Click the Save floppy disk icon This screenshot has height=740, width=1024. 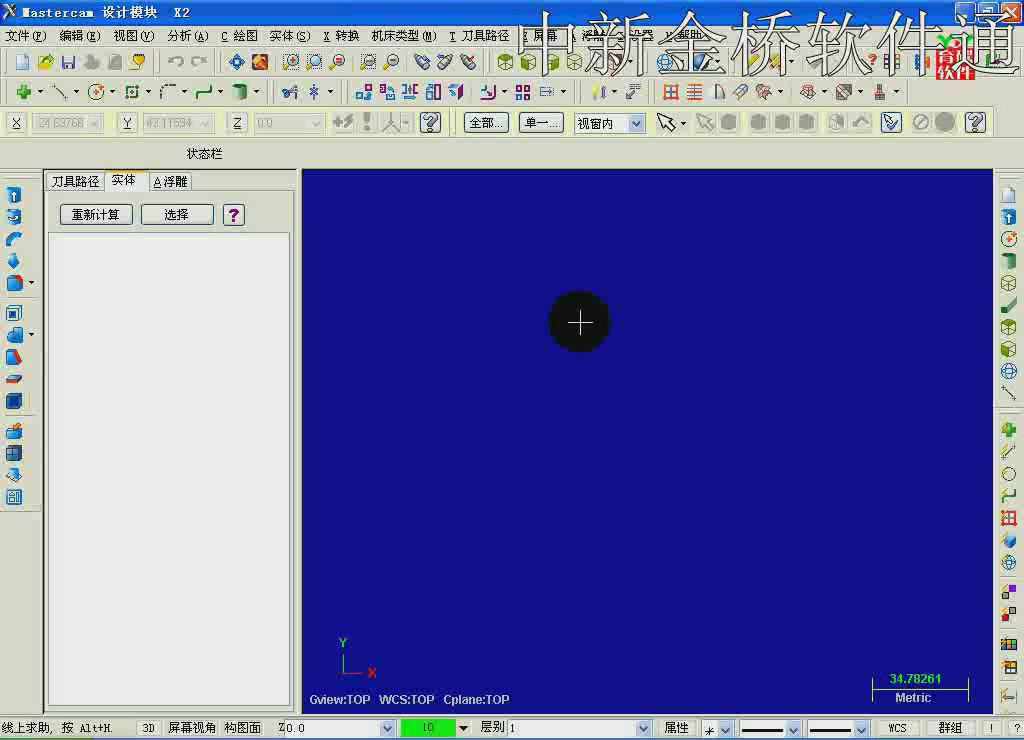(68, 62)
